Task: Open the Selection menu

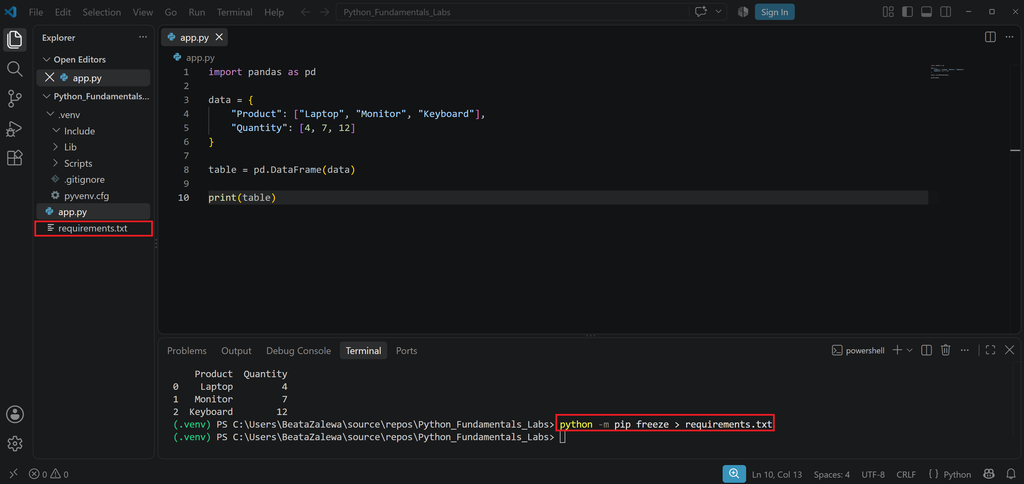Action: [x=102, y=12]
